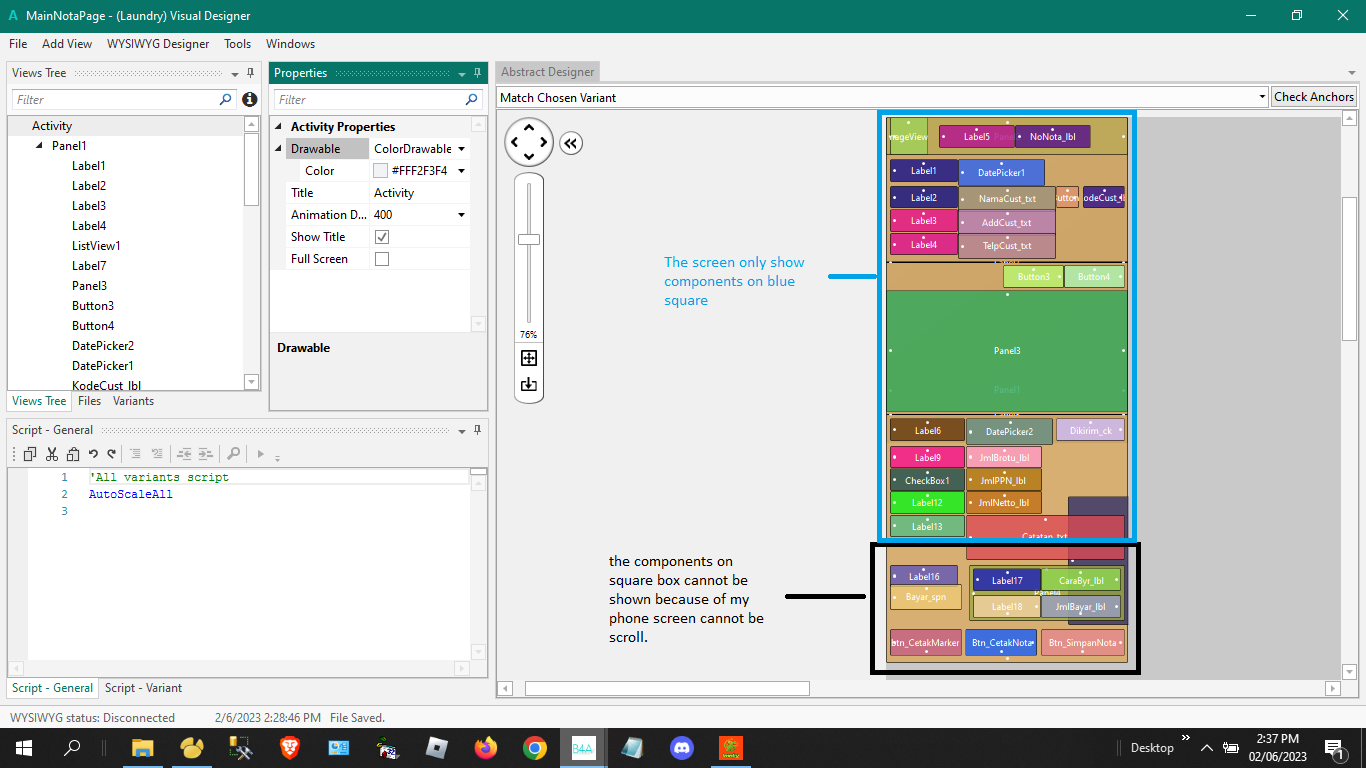Click the comment lines icon in script toolbar
The image size is (1366, 768).
137,454
